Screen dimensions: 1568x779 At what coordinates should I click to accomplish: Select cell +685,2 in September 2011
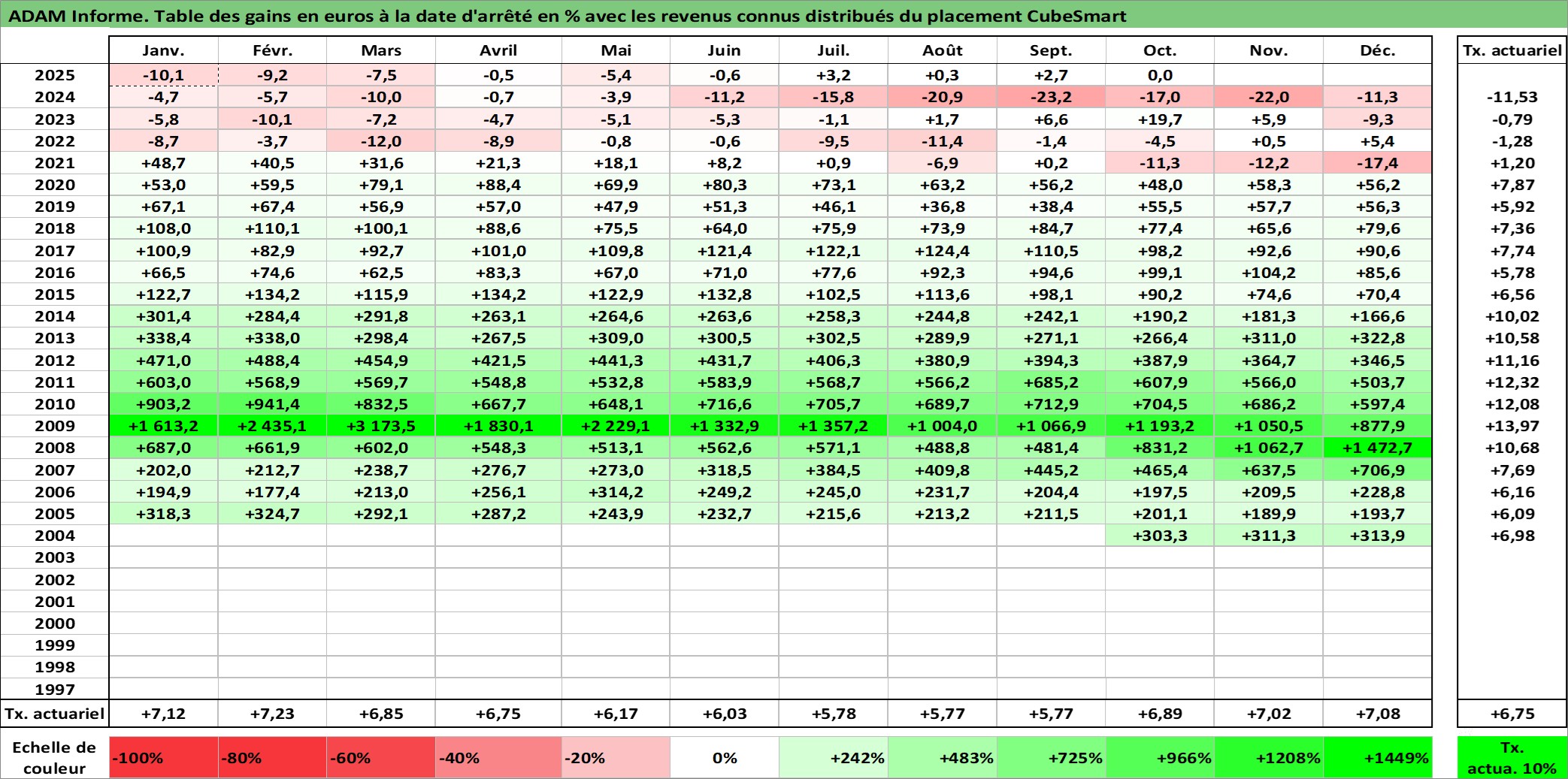1052,382
